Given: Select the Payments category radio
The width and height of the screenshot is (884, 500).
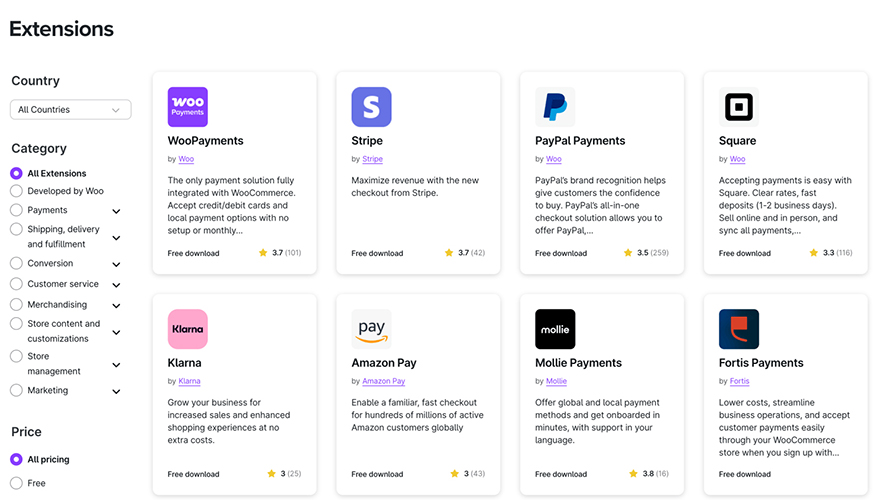Looking at the screenshot, I should 16,210.
